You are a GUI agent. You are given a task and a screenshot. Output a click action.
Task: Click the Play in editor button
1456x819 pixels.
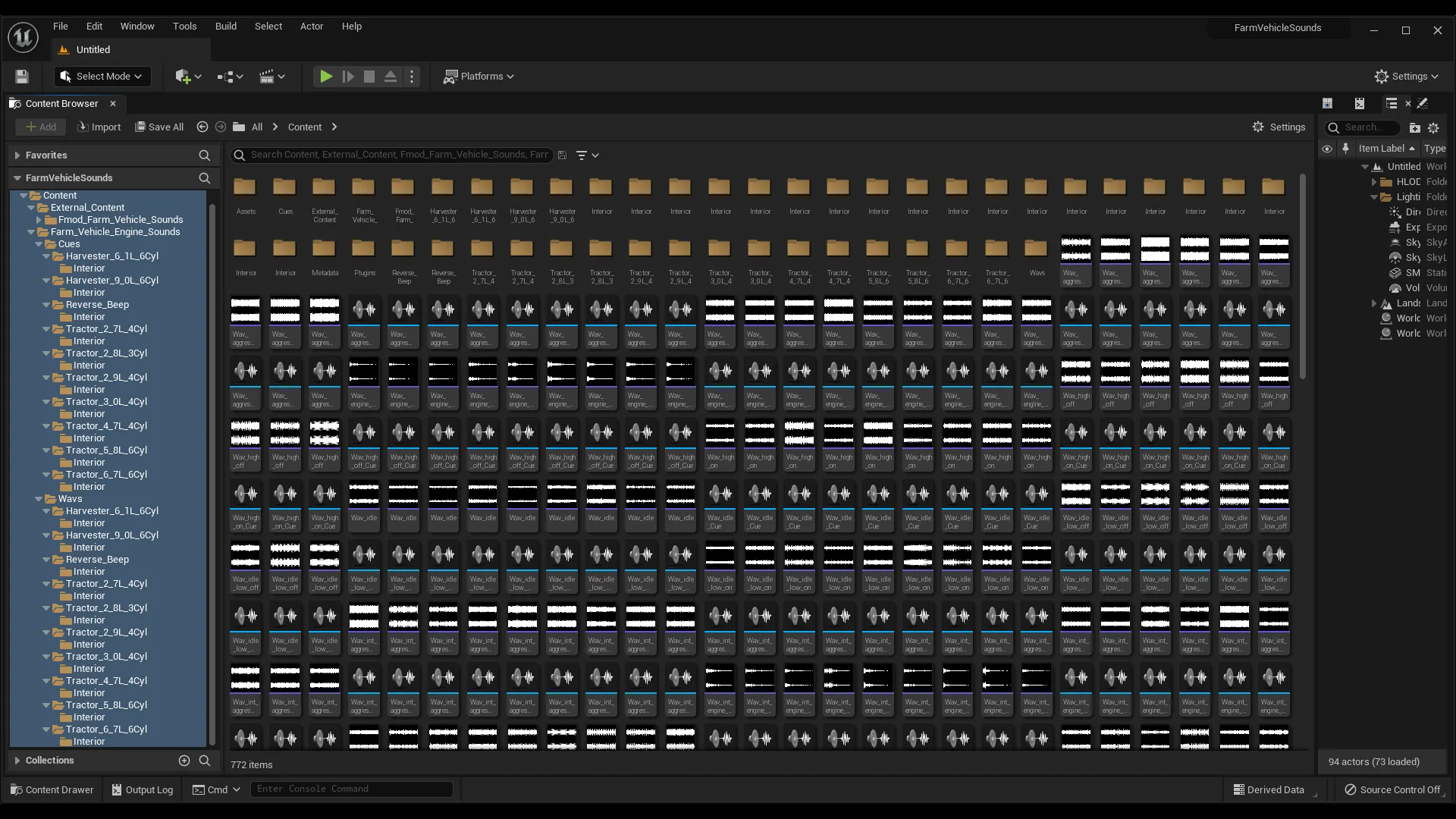pyautogui.click(x=326, y=77)
